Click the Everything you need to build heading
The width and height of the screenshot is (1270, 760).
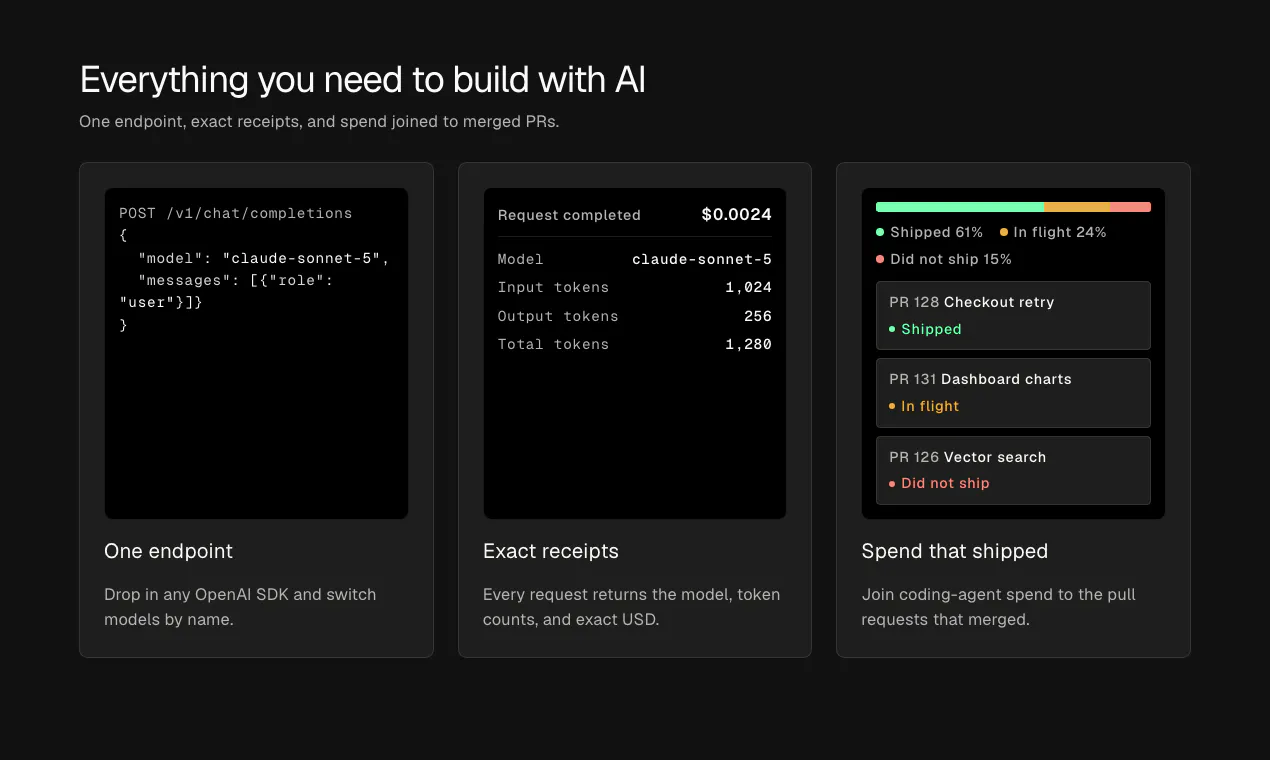(363, 80)
